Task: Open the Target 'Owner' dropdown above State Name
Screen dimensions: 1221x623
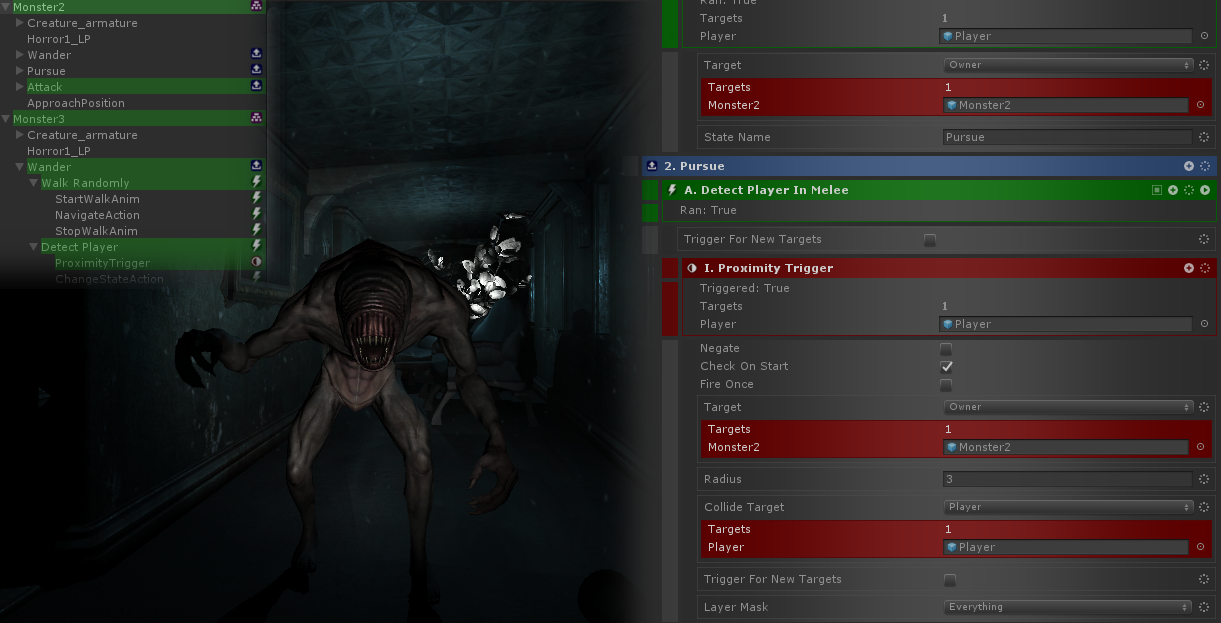Action: 1068,65
